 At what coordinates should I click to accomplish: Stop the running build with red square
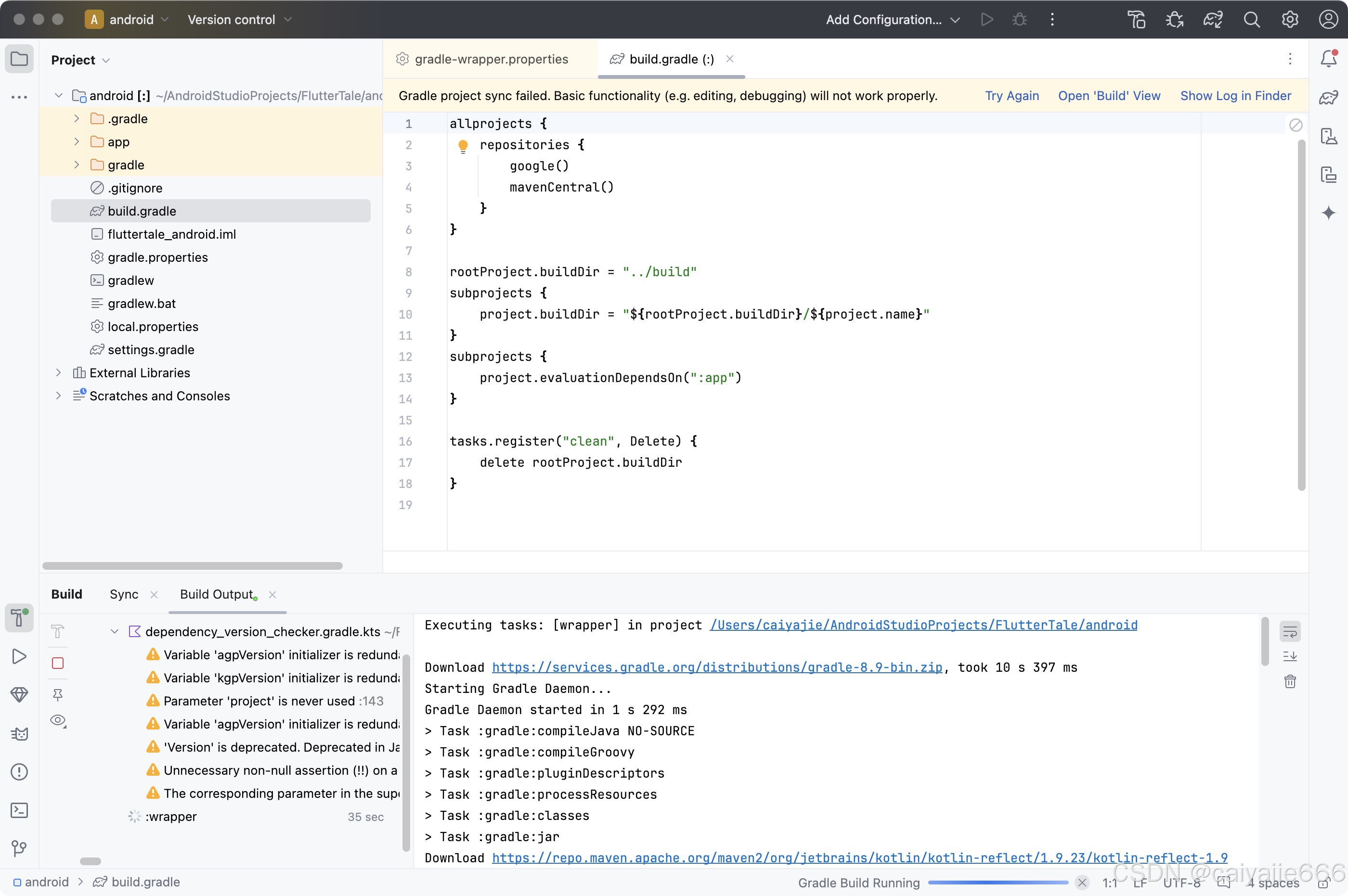58,663
